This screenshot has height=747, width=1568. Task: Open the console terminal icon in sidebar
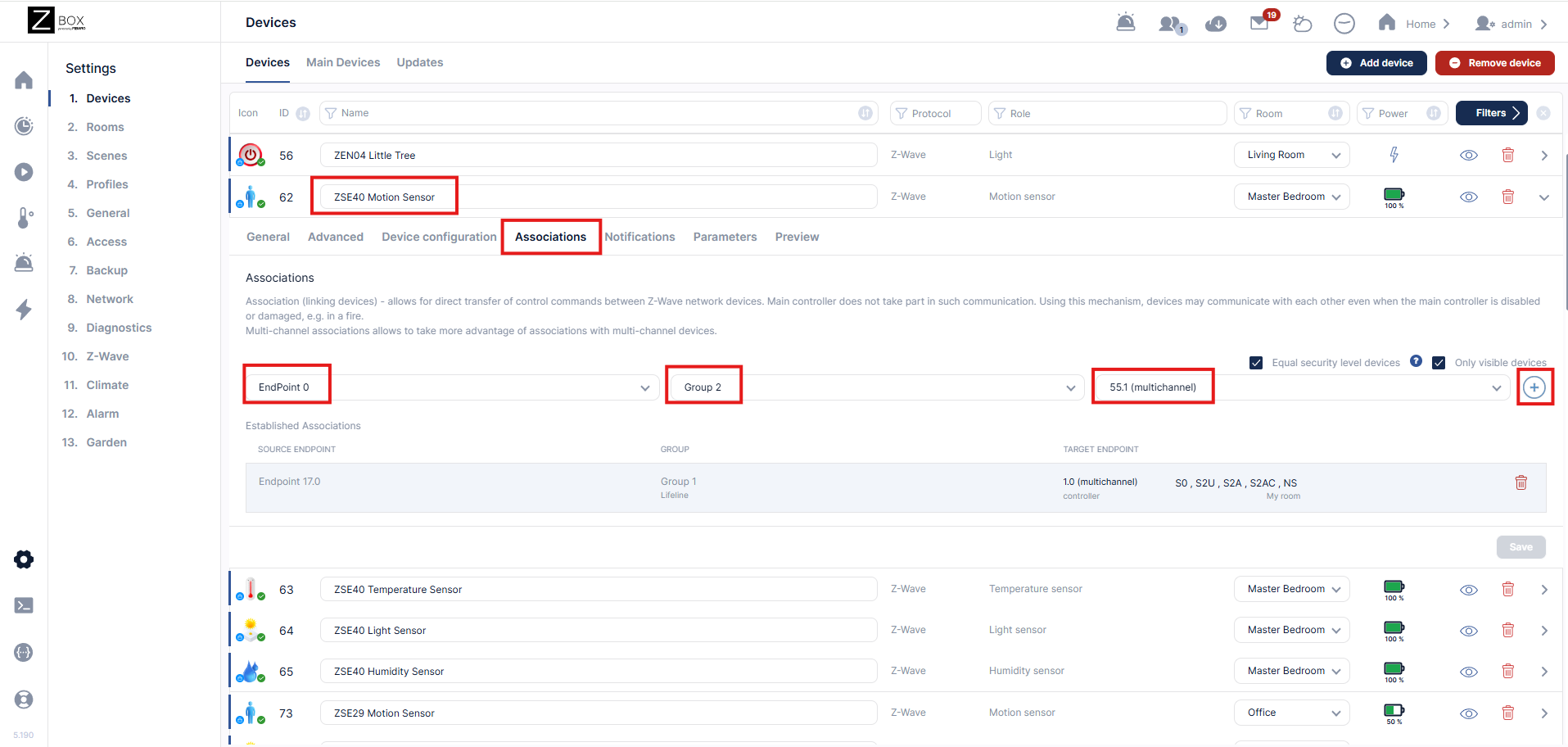coord(24,605)
